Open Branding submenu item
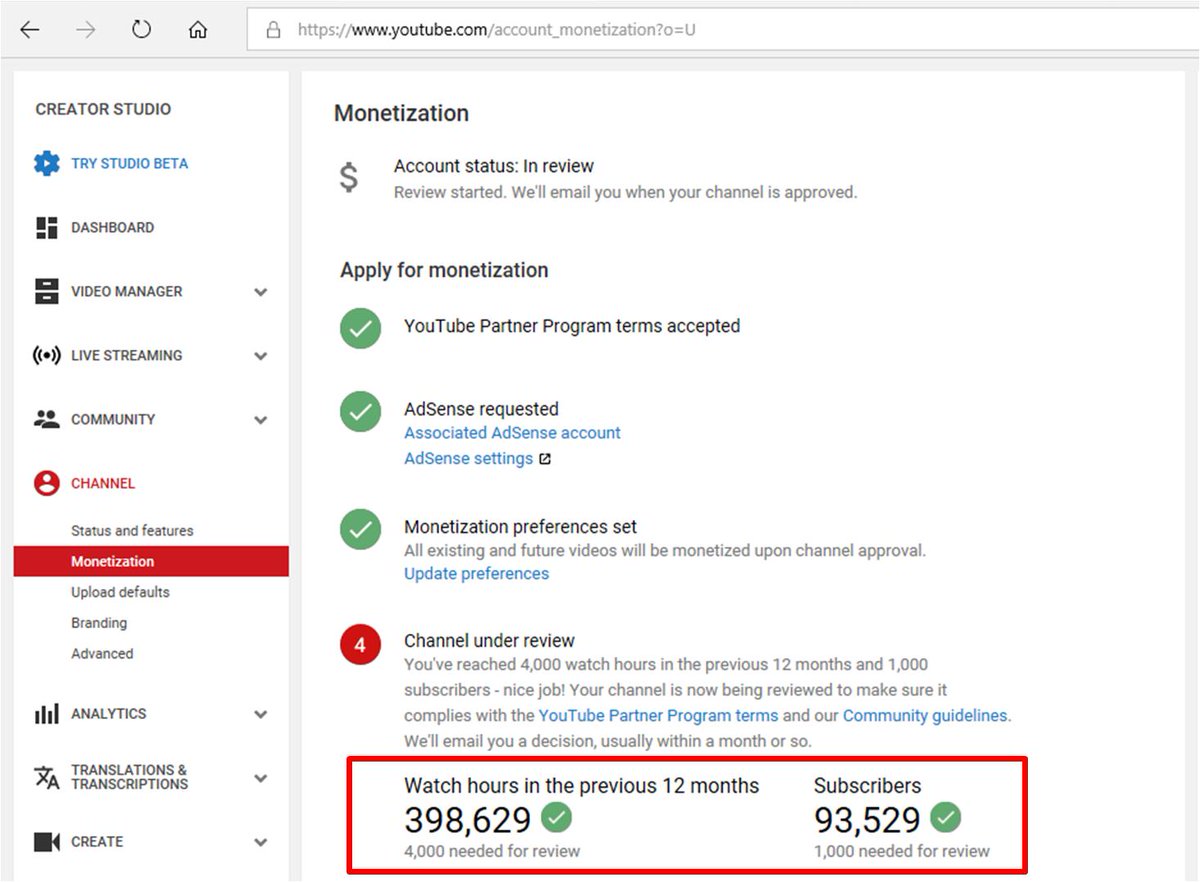Viewport: 1200px width, 882px height. point(99,622)
